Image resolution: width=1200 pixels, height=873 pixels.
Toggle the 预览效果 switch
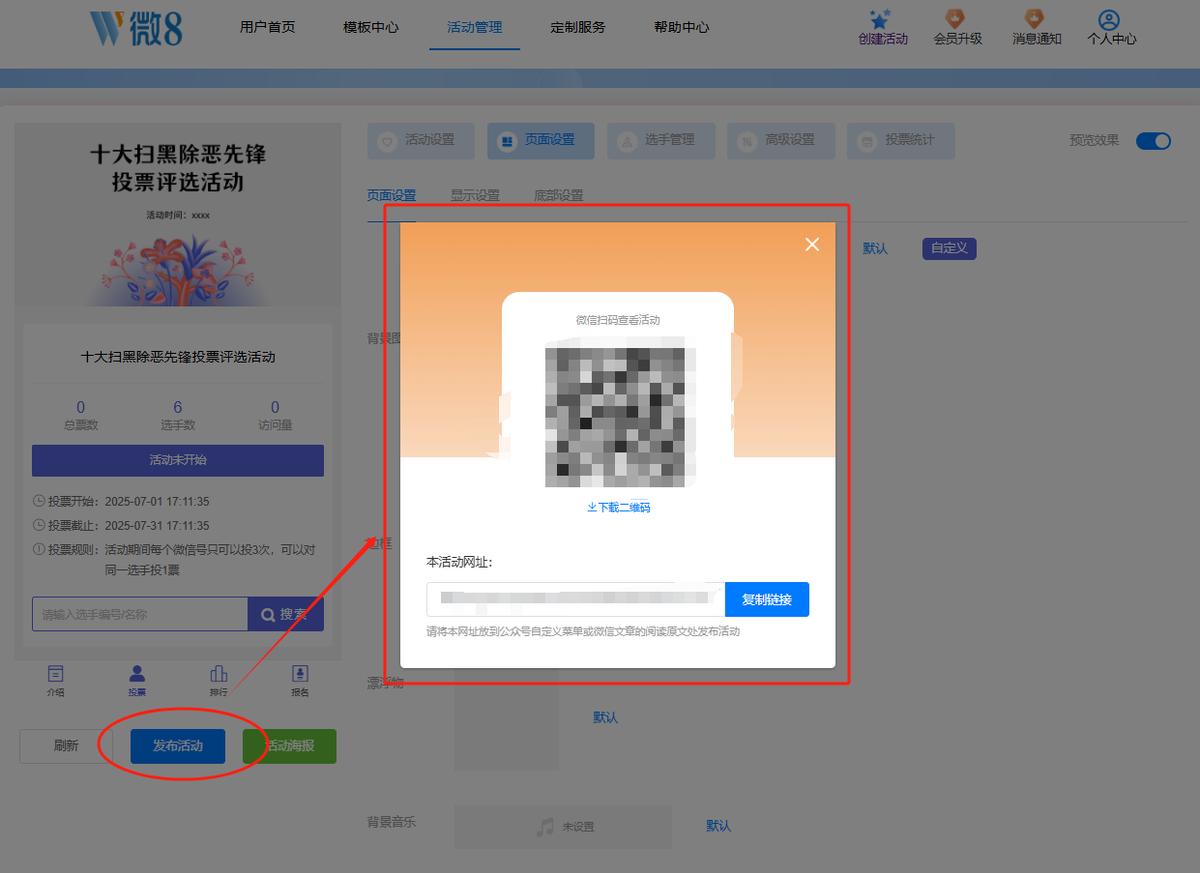(1153, 141)
